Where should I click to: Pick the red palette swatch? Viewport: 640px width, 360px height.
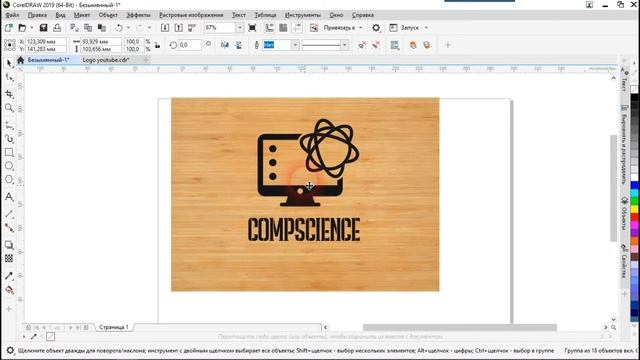click(x=635, y=217)
